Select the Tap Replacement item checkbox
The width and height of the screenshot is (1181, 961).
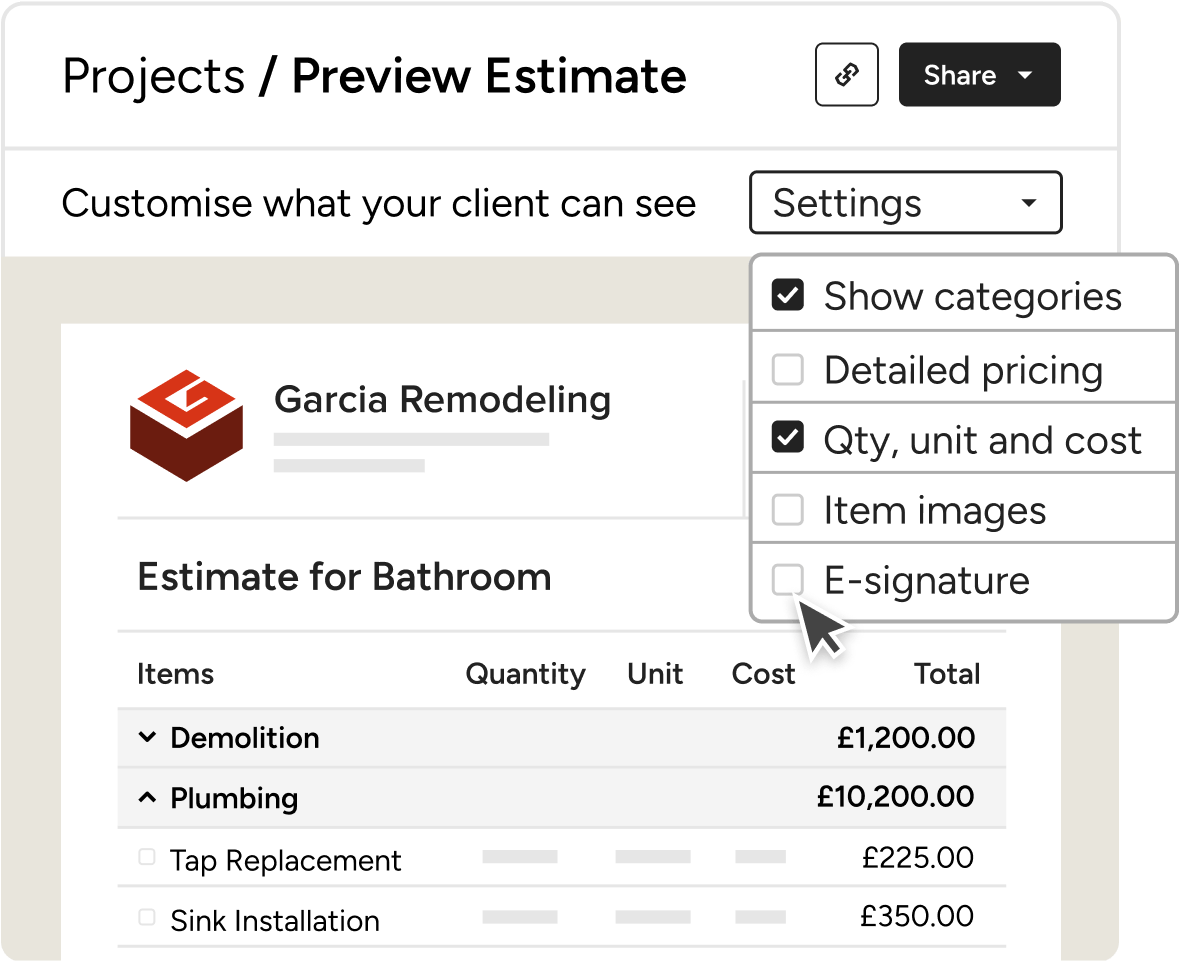(147, 857)
